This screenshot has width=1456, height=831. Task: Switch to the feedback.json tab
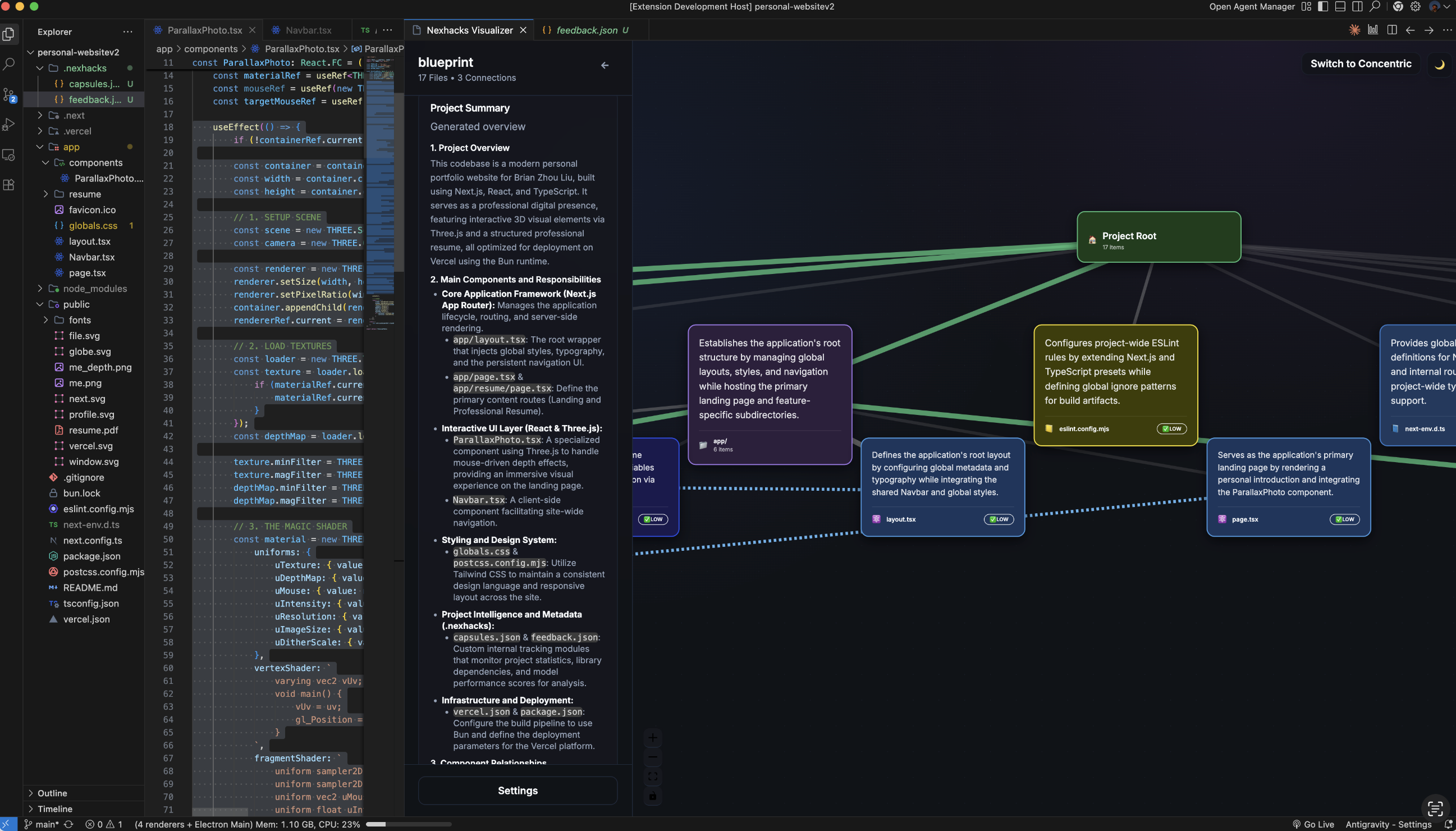[x=587, y=30]
